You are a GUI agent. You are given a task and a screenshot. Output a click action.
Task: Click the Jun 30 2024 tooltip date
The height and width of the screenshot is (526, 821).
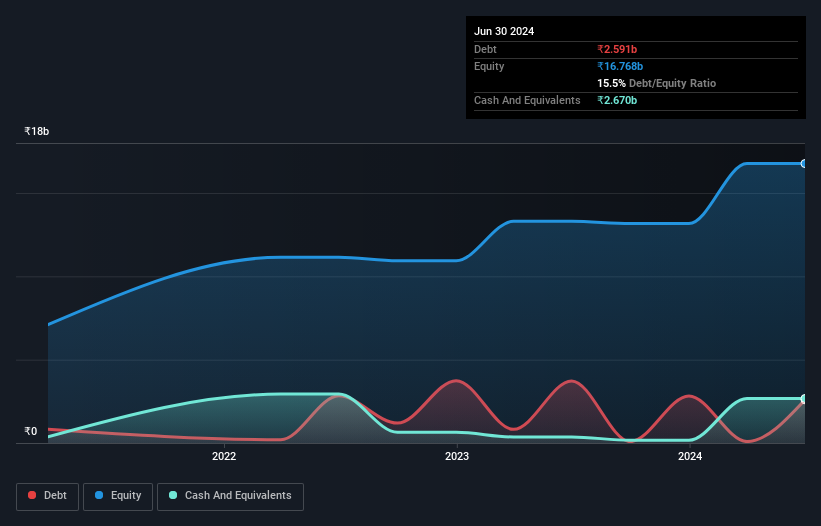coord(504,31)
